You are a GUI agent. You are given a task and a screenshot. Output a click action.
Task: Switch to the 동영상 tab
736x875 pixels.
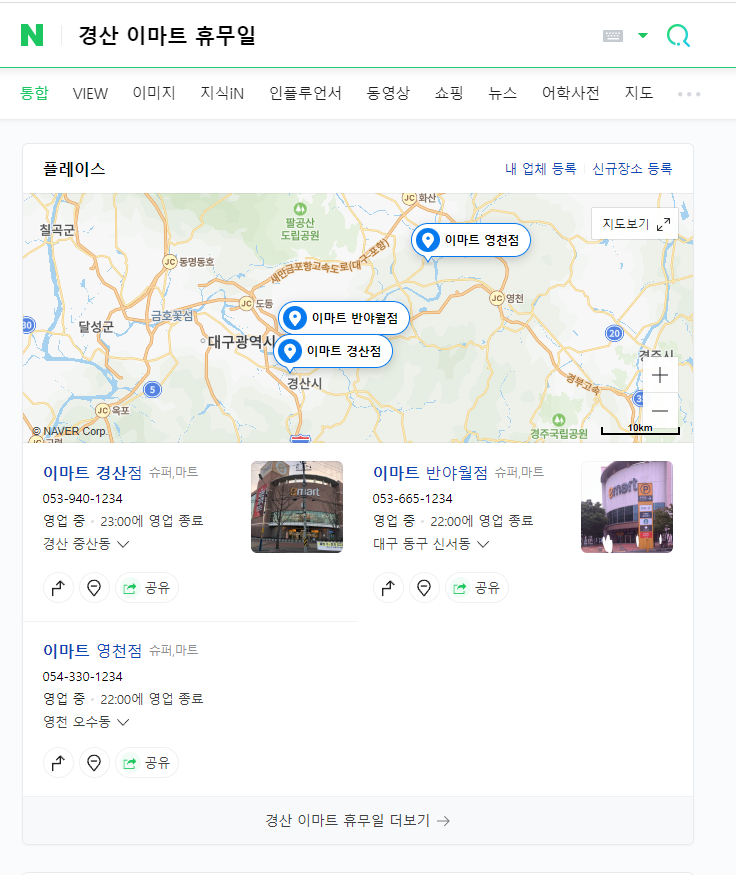pos(388,93)
